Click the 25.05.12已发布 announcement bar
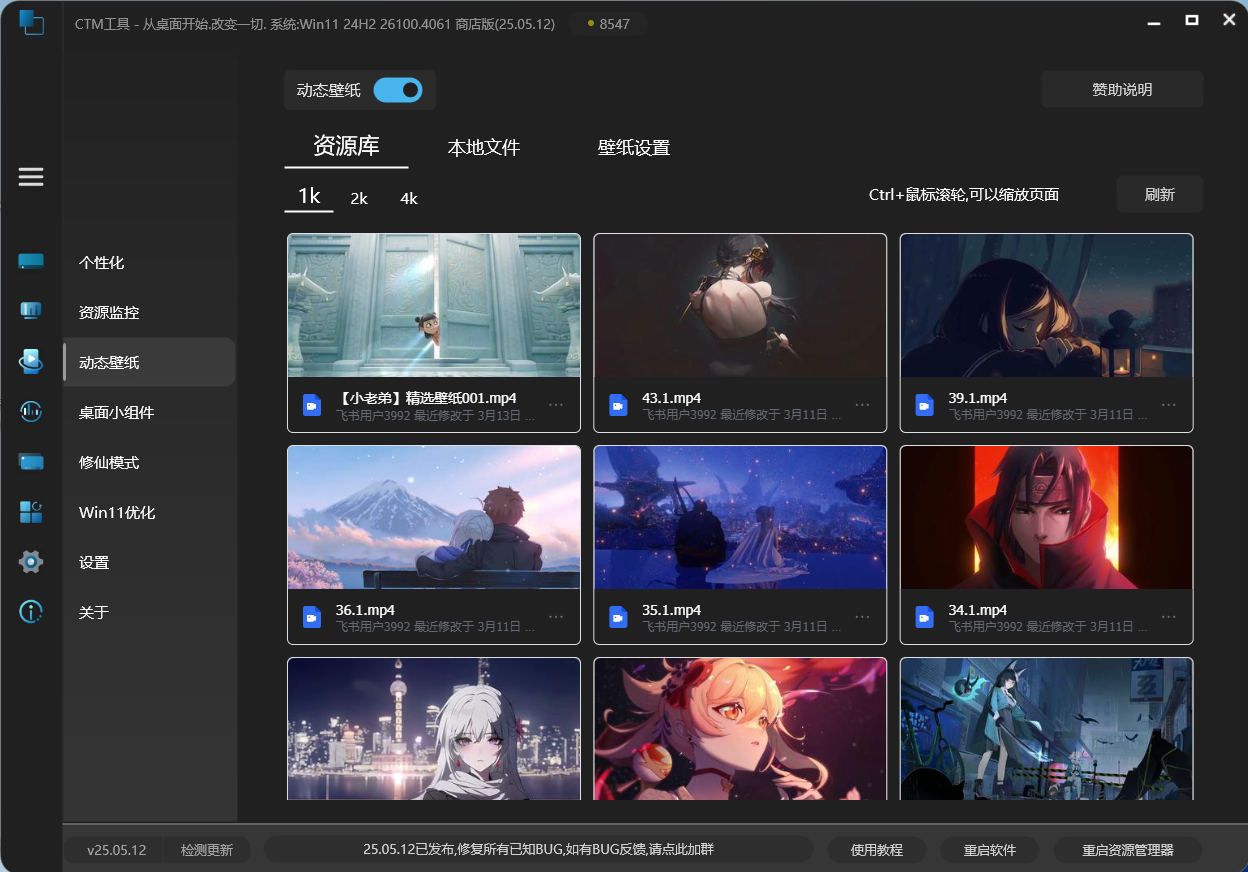Screen dimensions: 1248x872 (x=538, y=850)
